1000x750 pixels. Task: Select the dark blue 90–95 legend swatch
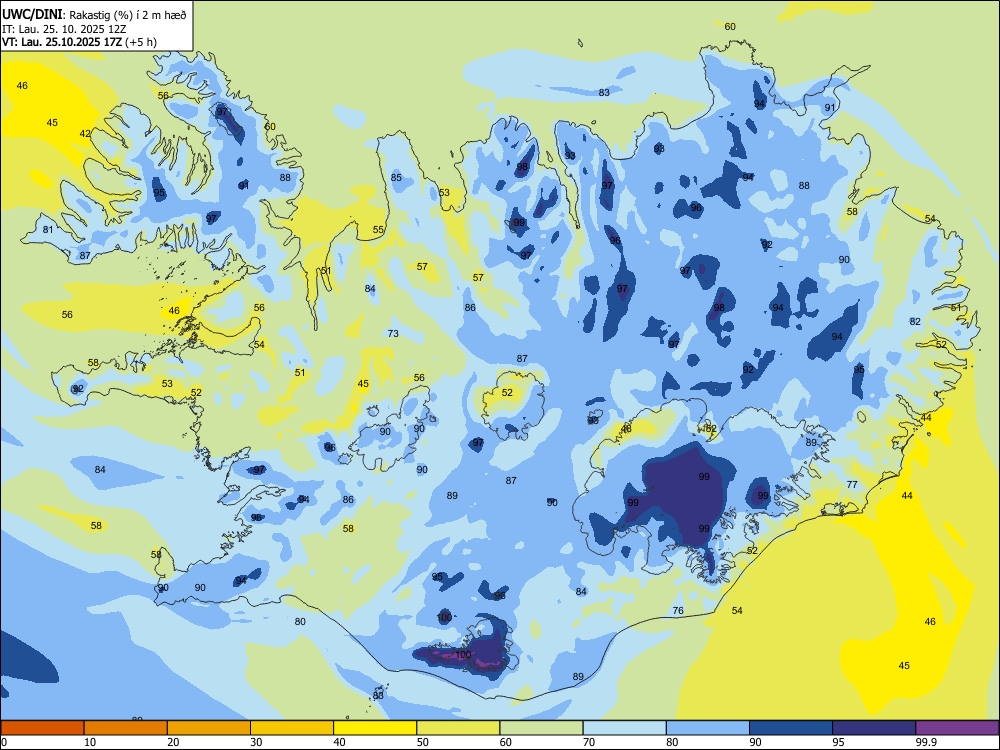point(791,728)
